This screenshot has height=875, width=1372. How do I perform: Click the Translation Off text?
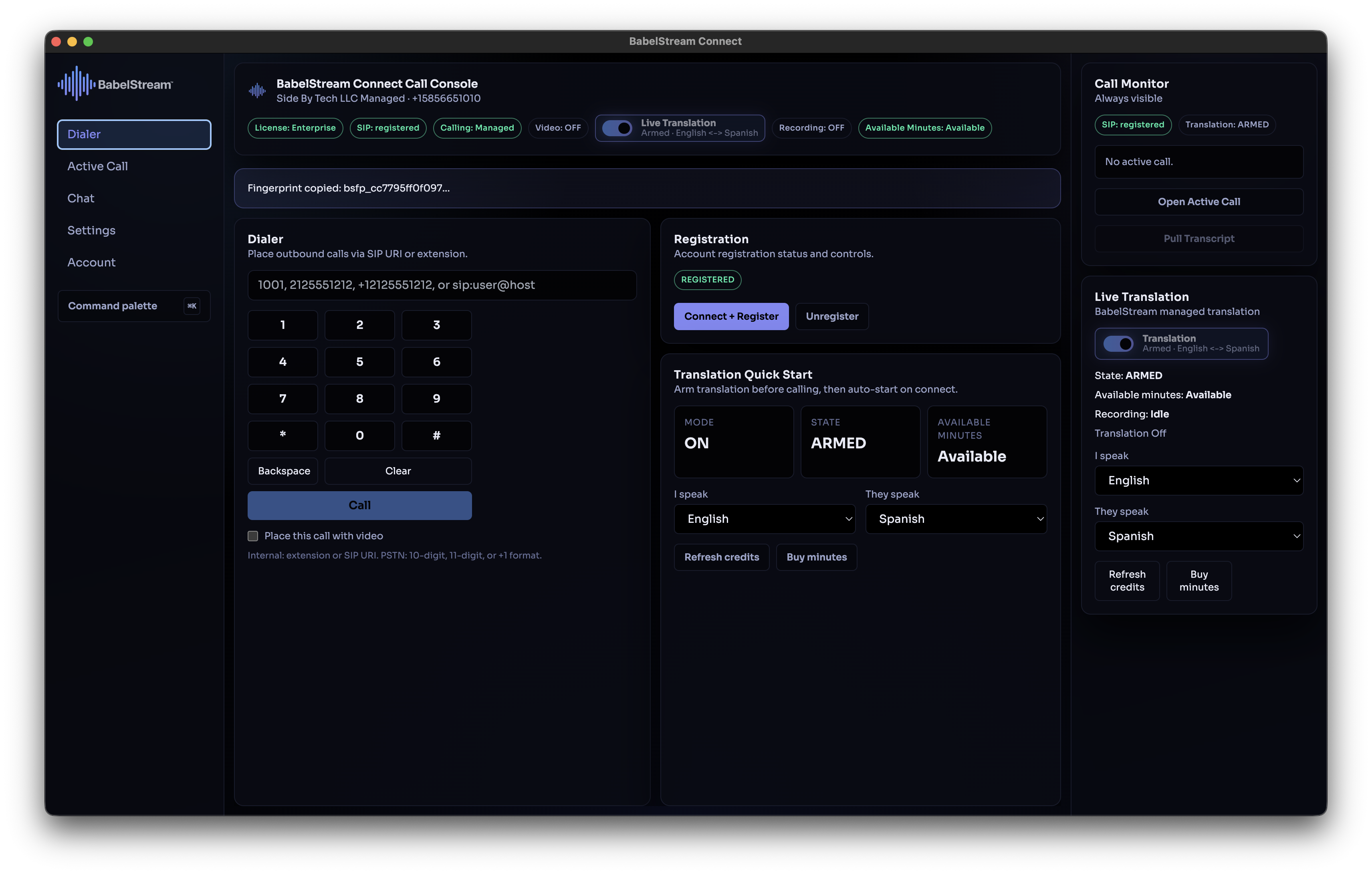coord(1130,433)
